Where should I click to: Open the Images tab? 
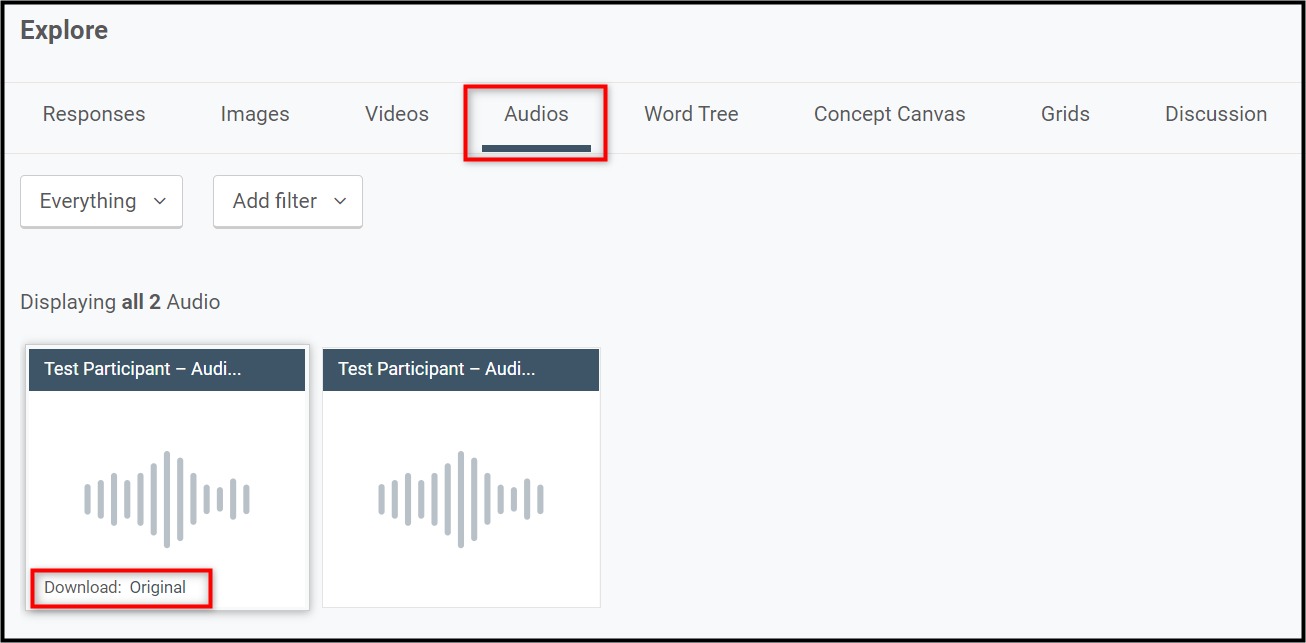pos(254,114)
